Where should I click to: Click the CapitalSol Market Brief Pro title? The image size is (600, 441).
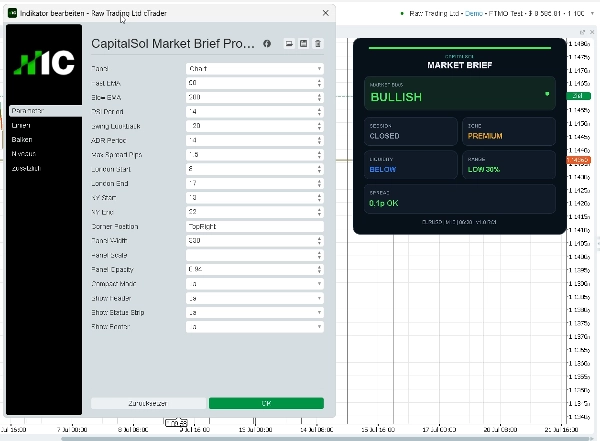[x=173, y=44]
